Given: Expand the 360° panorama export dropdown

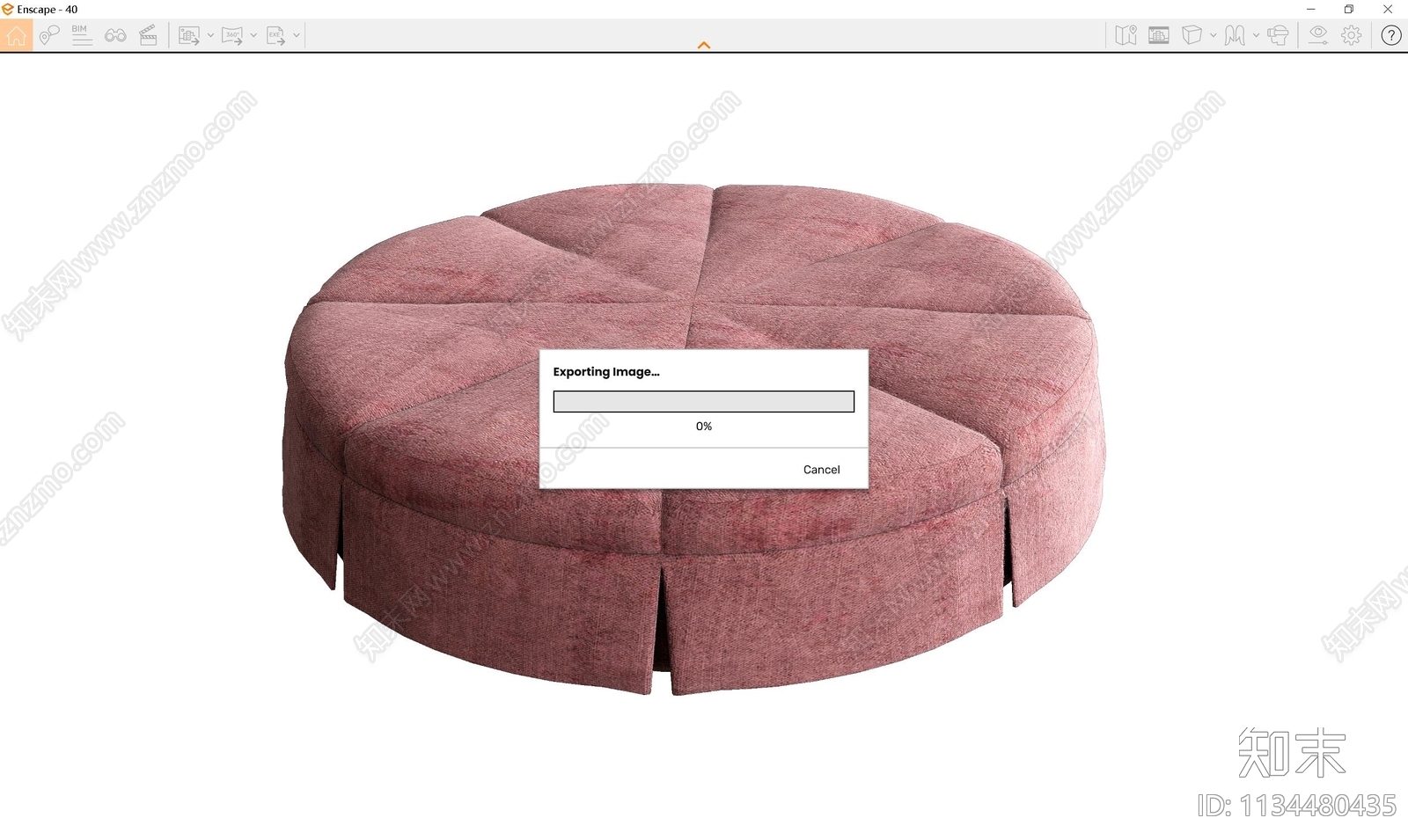Looking at the screenshot, I should 253,35.
